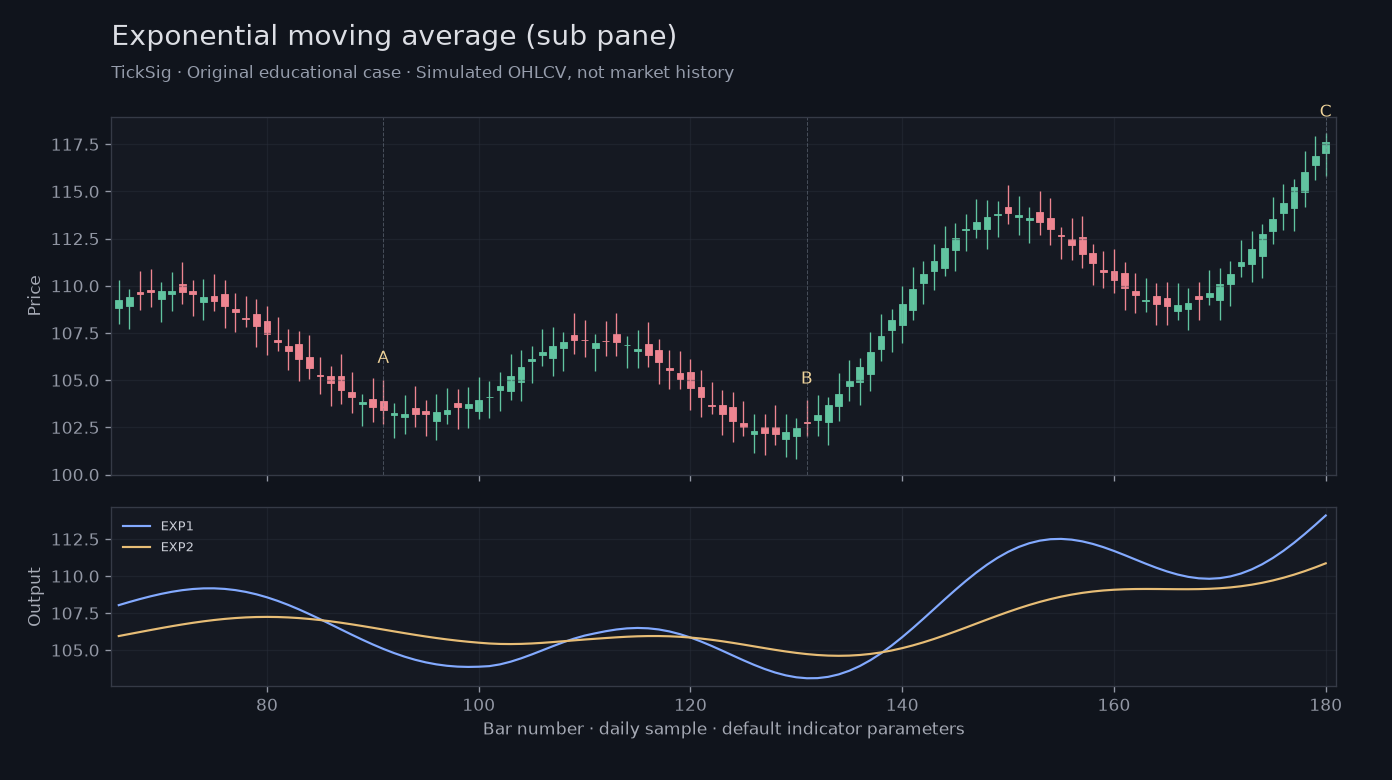Click the 105.0 tick label in the Output pane
The image size is (1392, 780).
75,651
